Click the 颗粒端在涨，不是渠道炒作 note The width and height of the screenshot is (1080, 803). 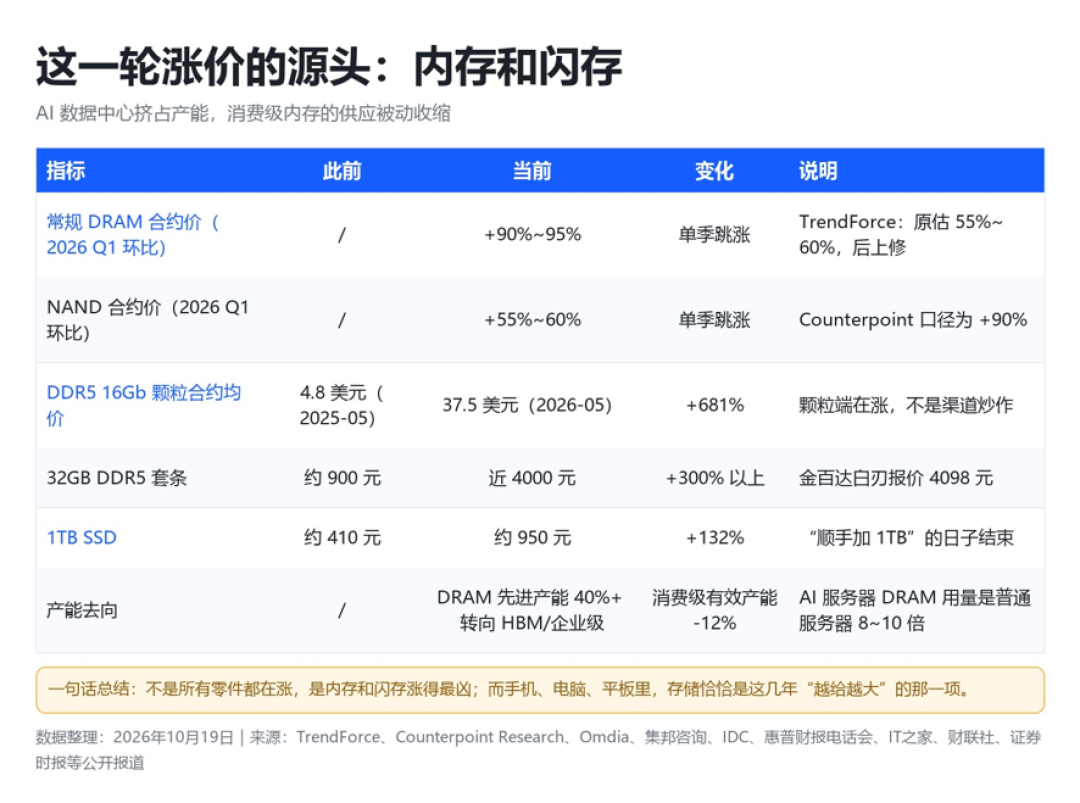click(906, 405)
